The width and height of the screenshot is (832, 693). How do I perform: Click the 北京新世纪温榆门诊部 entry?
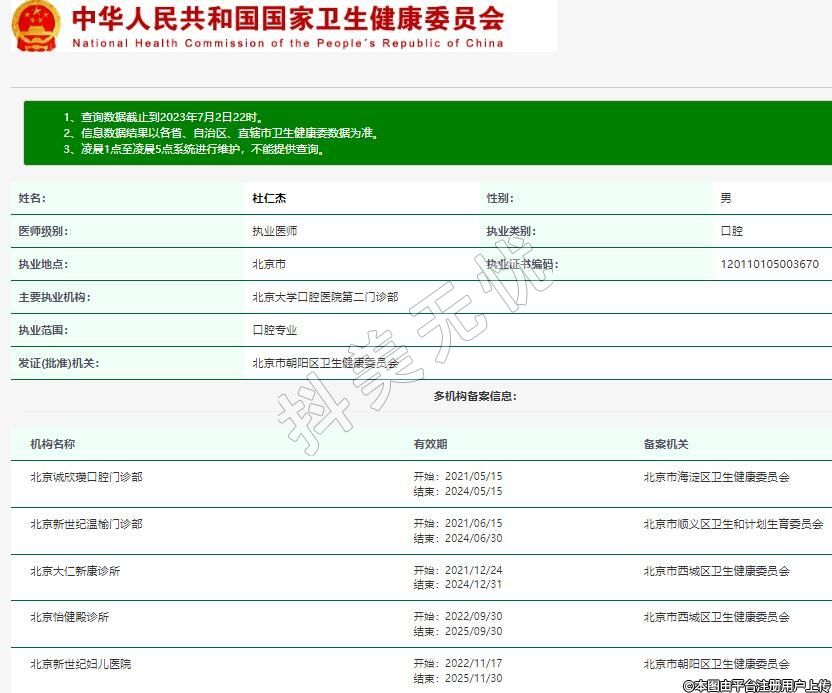(86, 524)
